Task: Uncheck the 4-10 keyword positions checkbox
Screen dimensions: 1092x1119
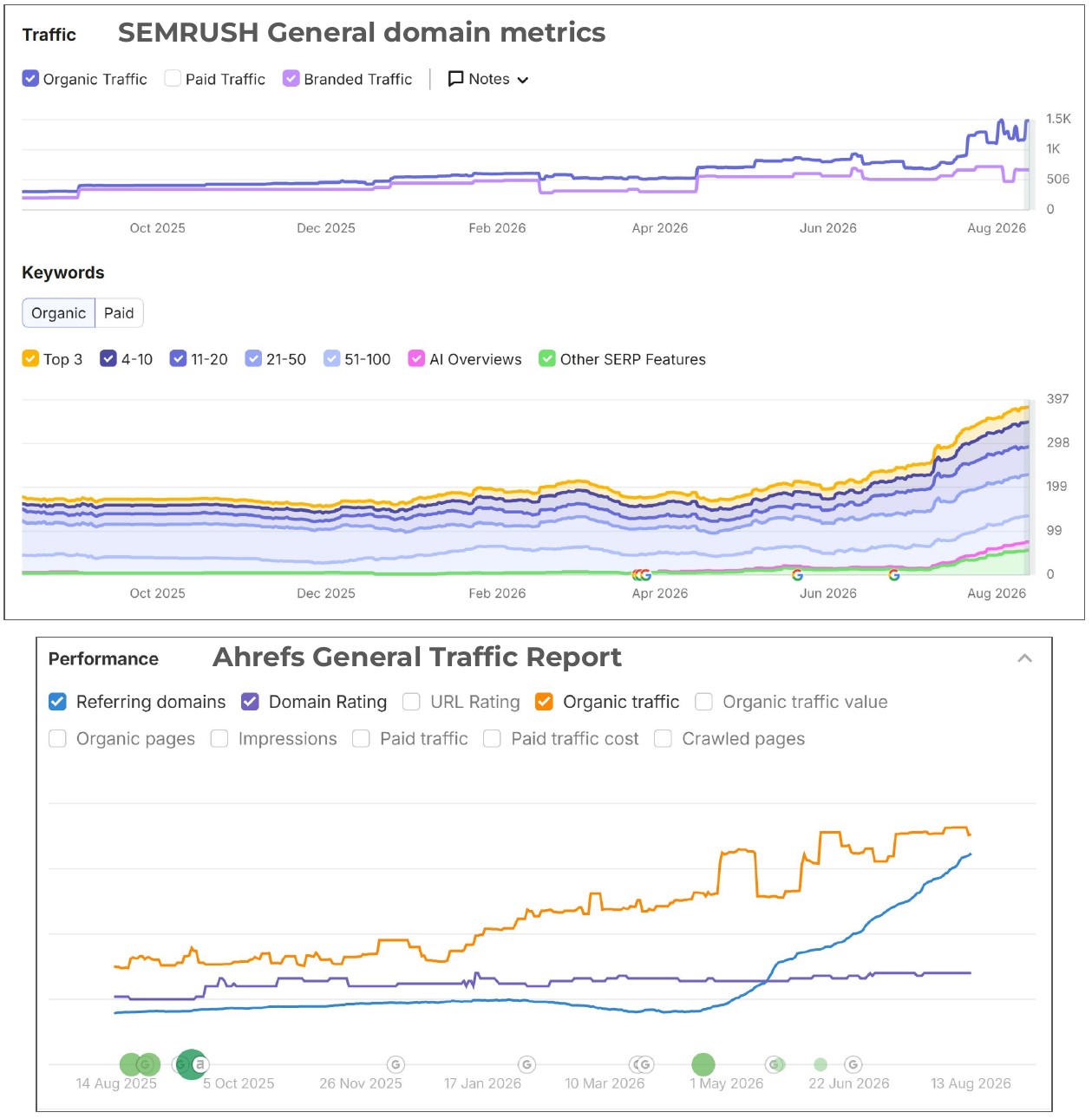Action: tap(108, 358)
